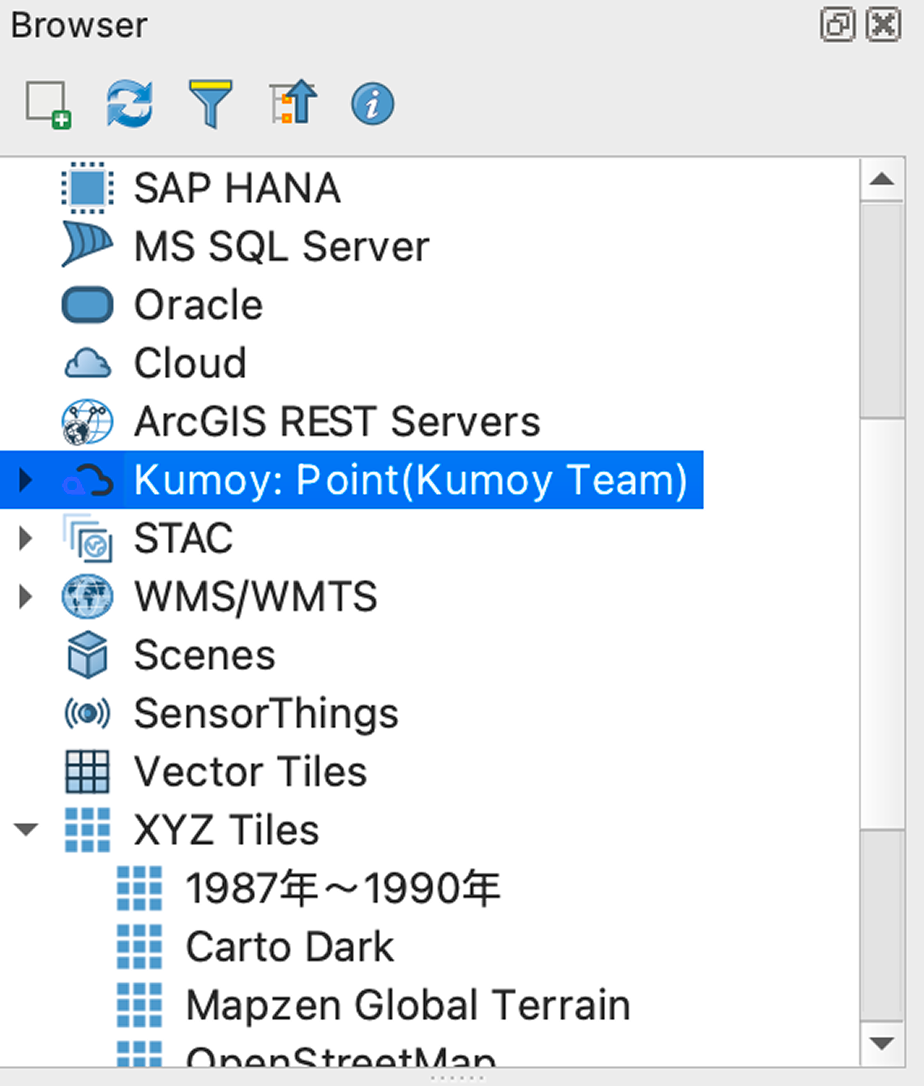Expand the Kumoy: Point(Kumoy Team) entry

(24, 480)
